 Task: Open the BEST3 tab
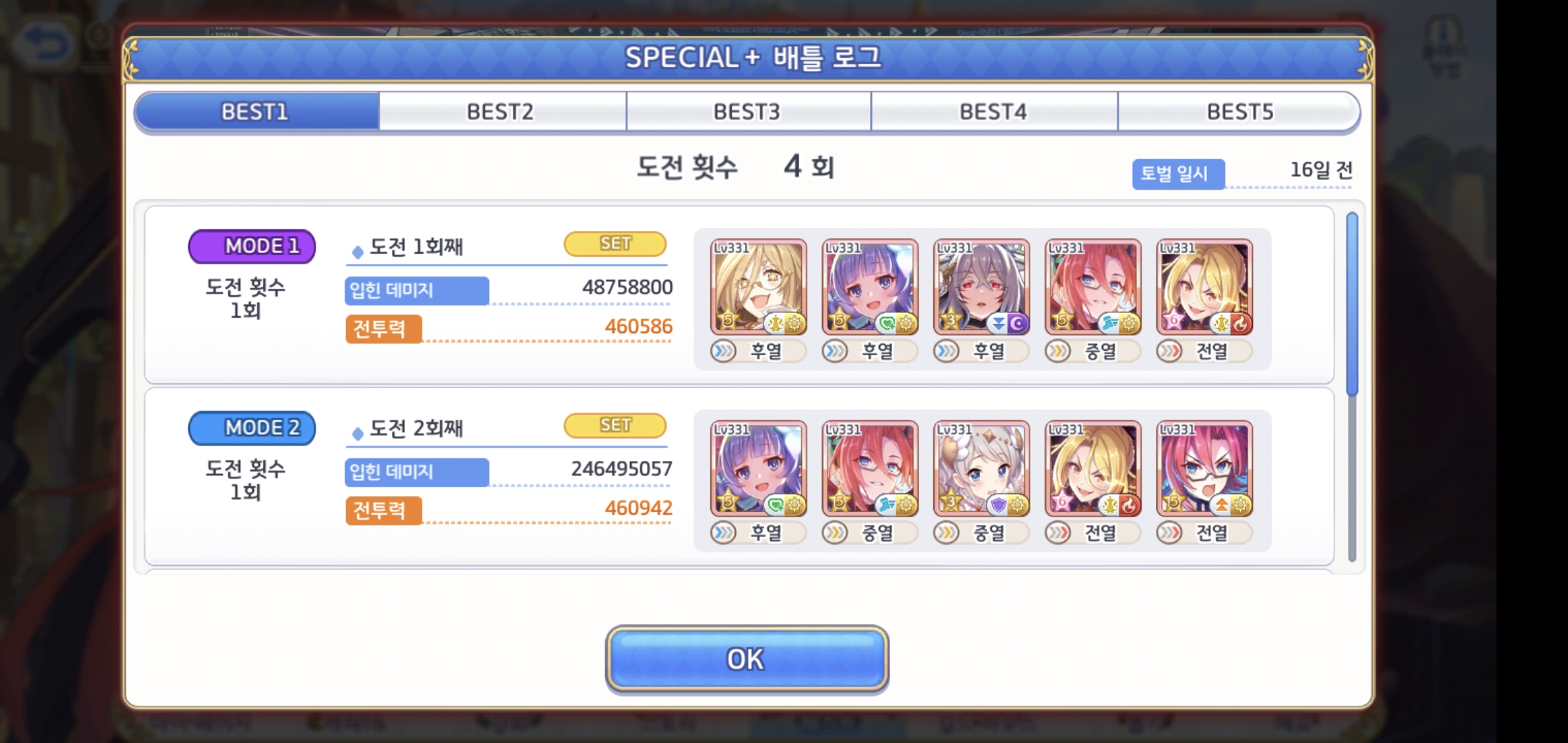coord(748,111)
